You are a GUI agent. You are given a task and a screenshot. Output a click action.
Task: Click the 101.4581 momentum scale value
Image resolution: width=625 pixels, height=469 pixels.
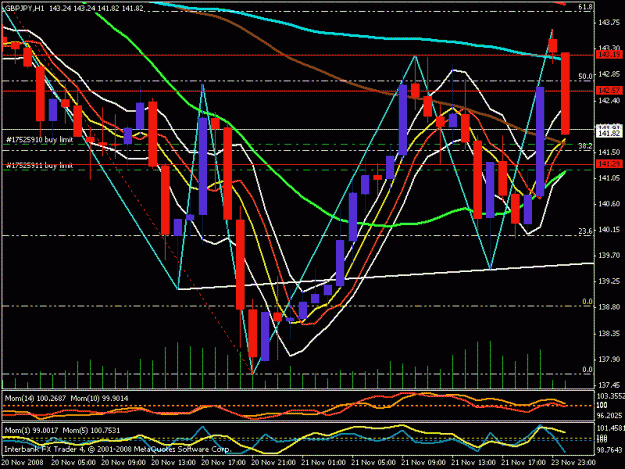coord(610,429)
